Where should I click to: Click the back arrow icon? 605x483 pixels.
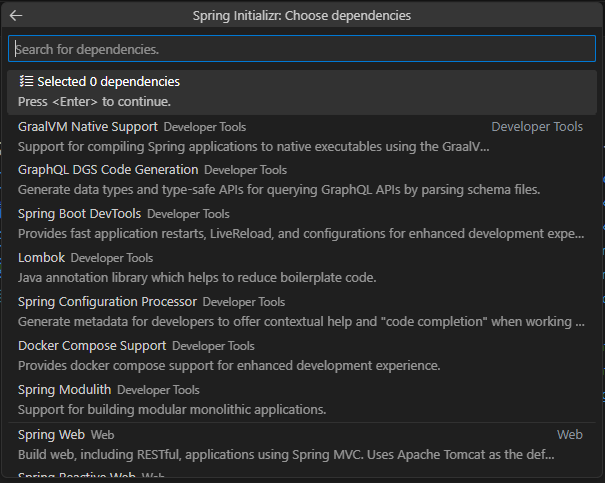pyautogui.click(x=16, y=16)
